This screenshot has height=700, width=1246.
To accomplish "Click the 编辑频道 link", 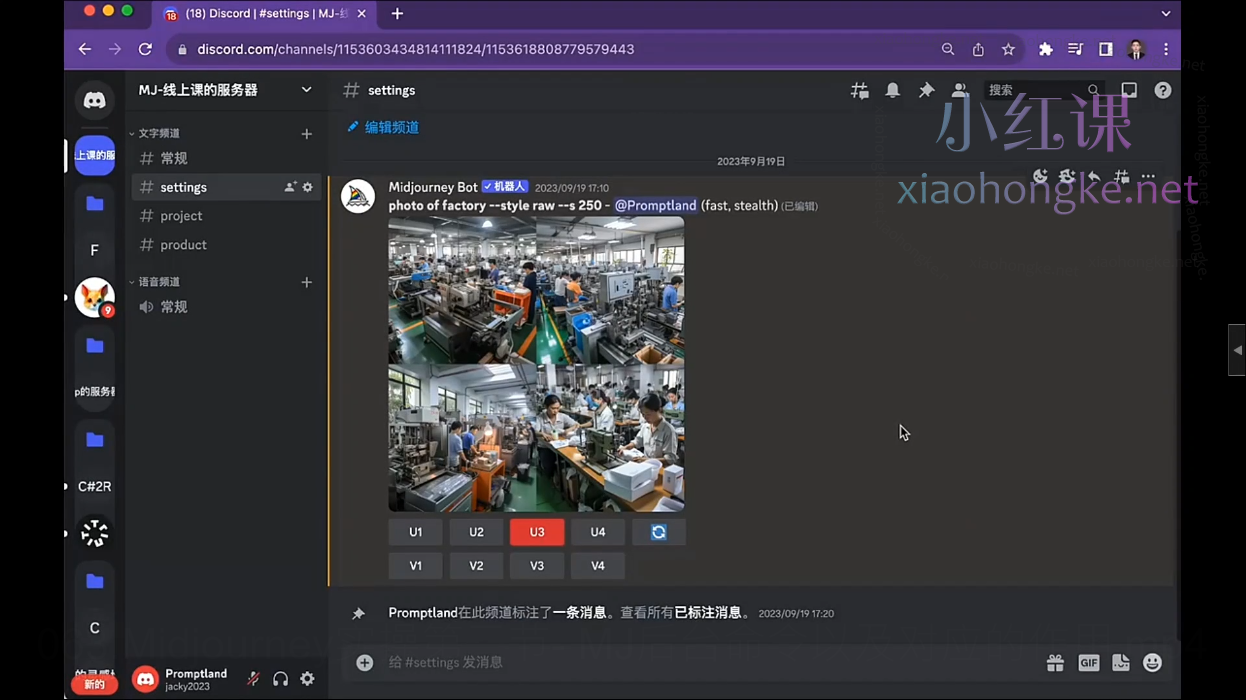I will [x=383, y=127].
